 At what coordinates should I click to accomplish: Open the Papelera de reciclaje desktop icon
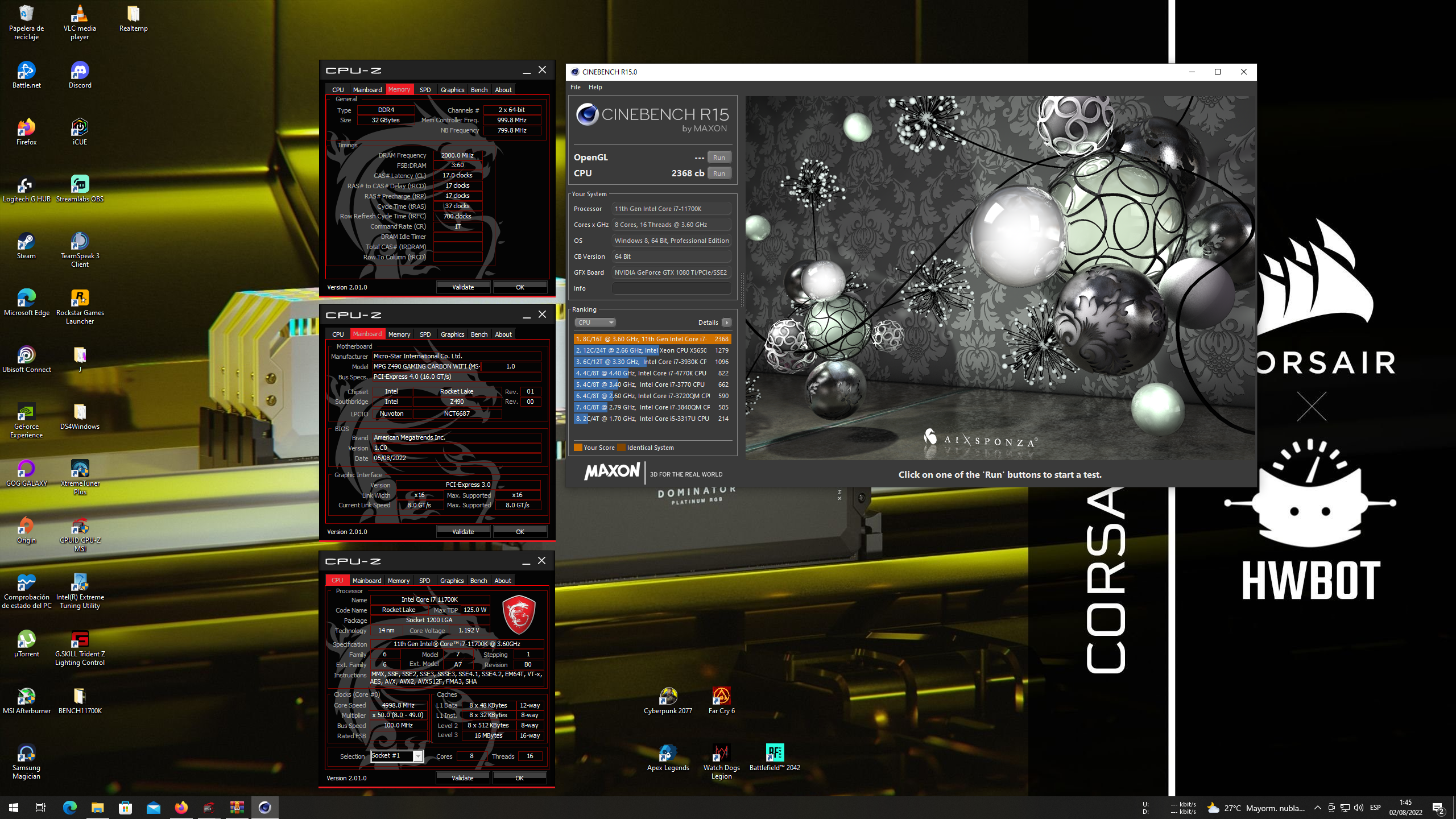coord(26,22)
